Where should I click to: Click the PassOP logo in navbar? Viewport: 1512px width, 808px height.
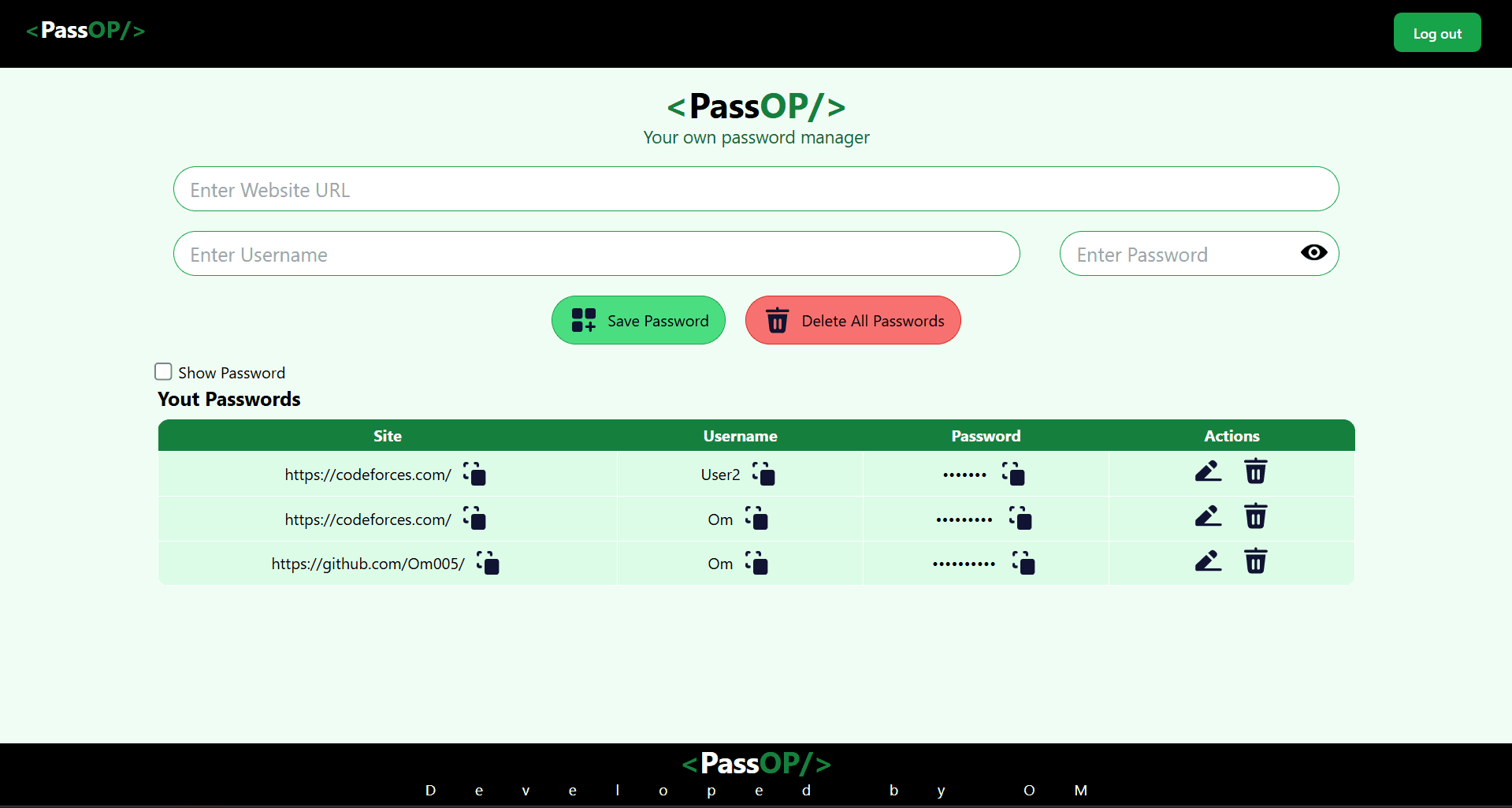[x=86, y=31]
